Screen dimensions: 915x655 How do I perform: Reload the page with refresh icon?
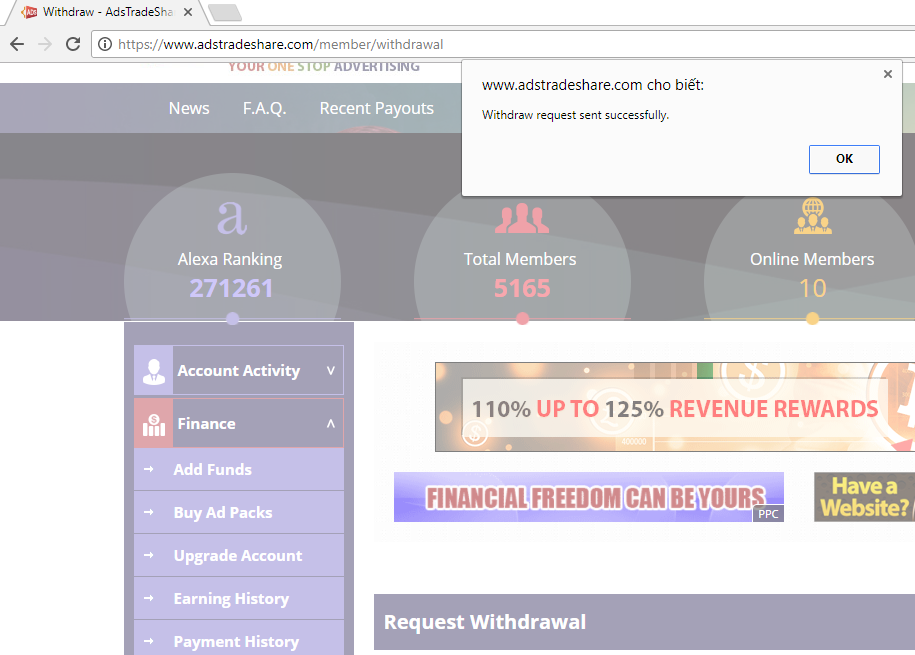73,44
